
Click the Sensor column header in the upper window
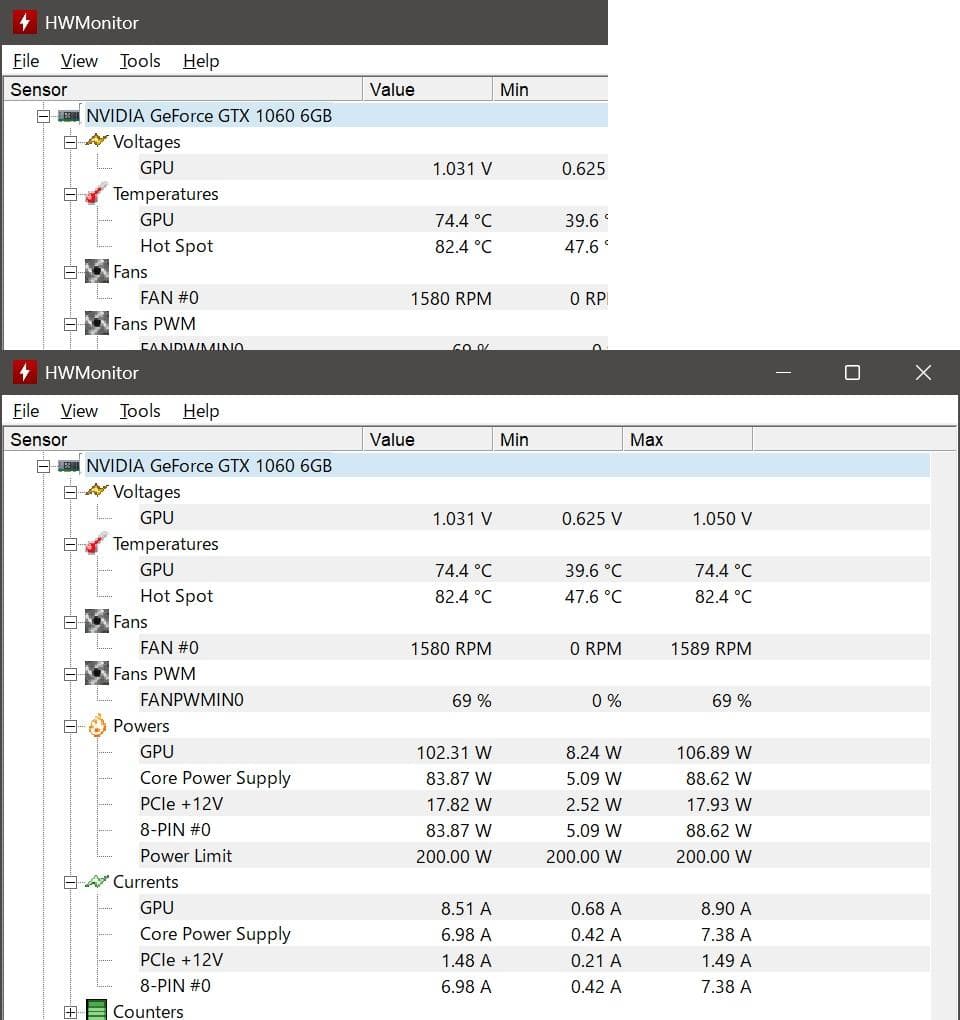point(183,89)
